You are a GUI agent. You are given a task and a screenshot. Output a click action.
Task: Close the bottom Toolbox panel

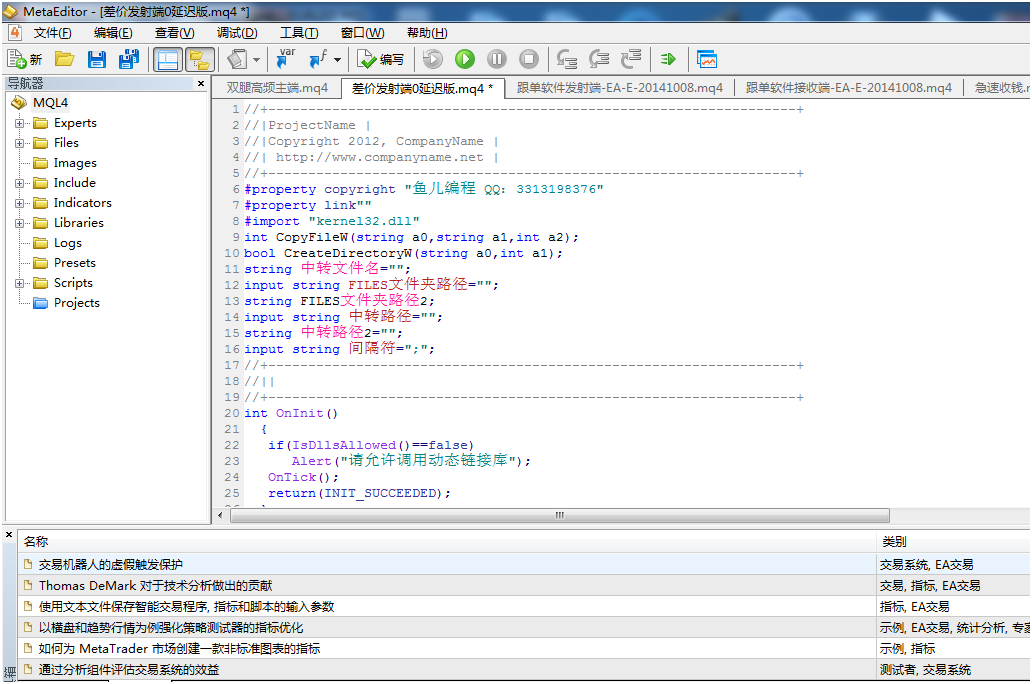click(9, 535)
